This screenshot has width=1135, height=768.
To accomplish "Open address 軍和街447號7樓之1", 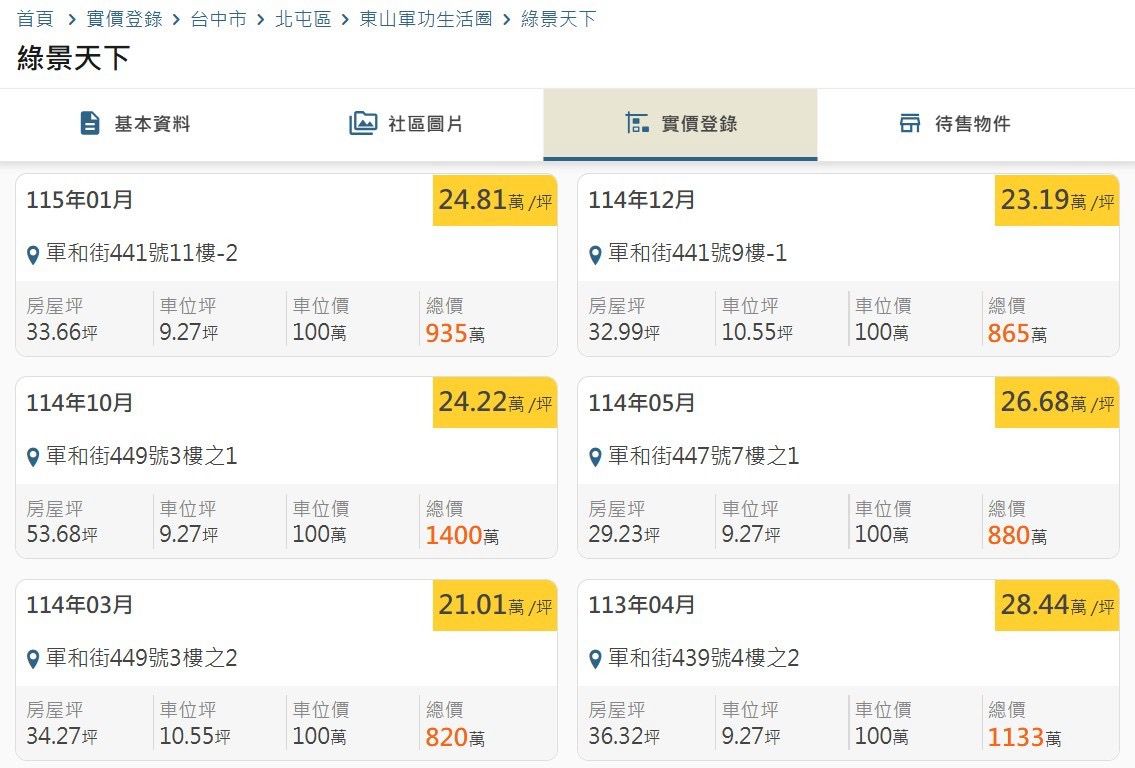I will 703,457.
